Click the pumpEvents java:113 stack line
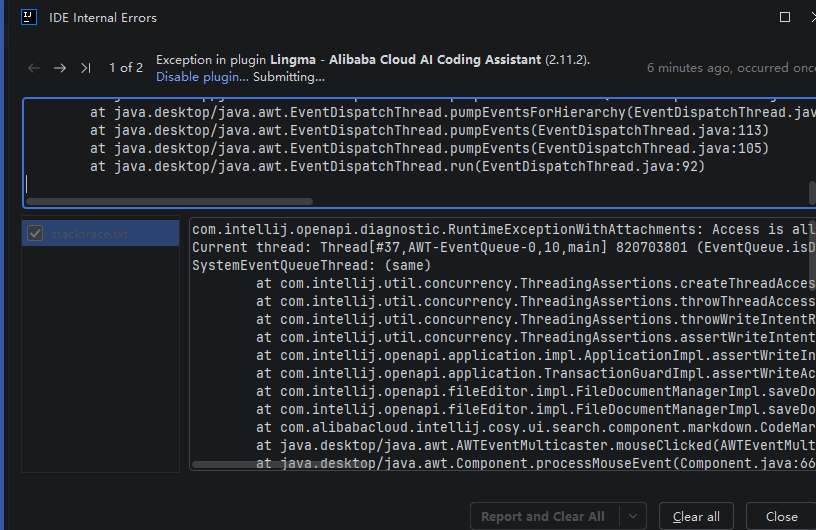Viewport: 816px width, 530px height. click(x=429, y=130)
